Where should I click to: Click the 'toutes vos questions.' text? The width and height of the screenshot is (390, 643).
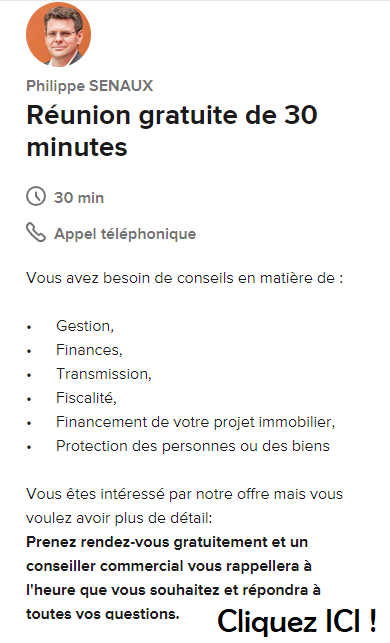click(x=103, y=614)
